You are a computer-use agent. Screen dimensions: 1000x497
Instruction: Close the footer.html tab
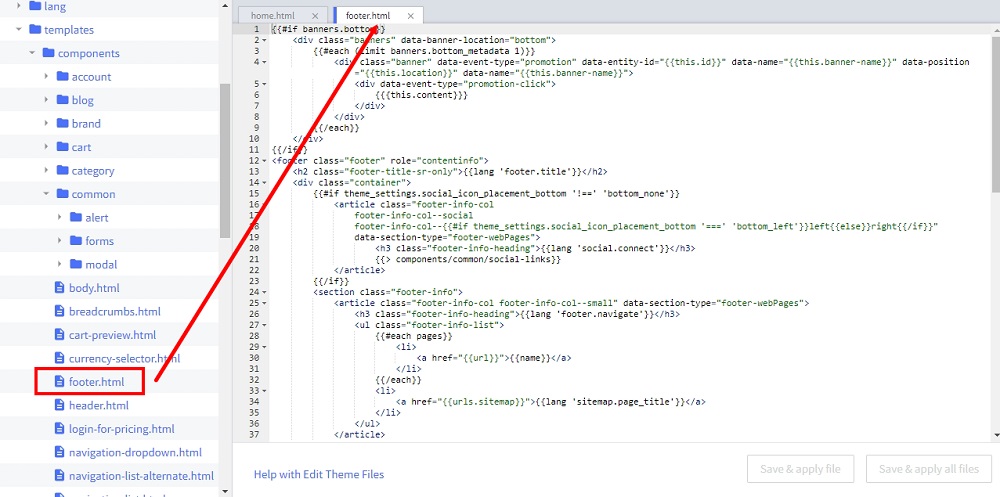[x=410, y=16]
